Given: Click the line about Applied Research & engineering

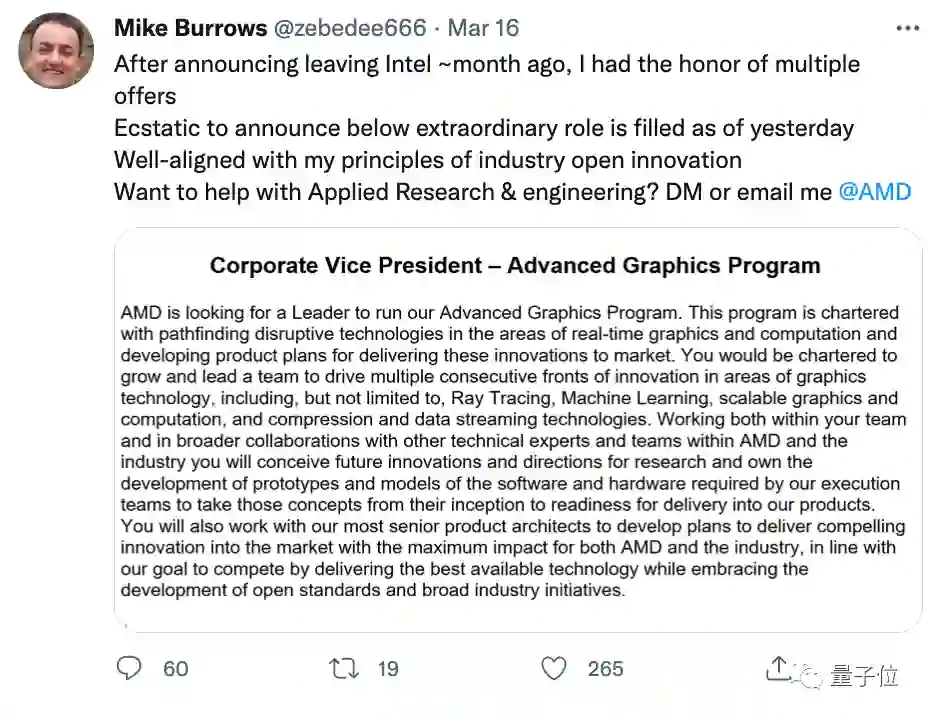Looking at the screenshot, I should coord(470,191).
